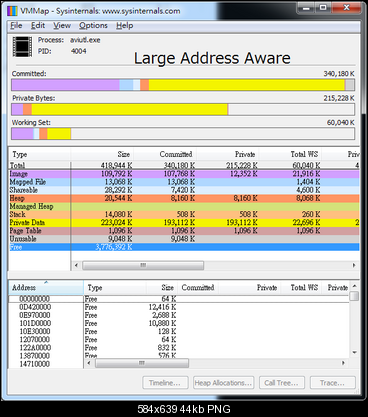The height and width of the screenshot is (417, 368).
Task: Click the Timeline... button
Action: pos(165,383)
